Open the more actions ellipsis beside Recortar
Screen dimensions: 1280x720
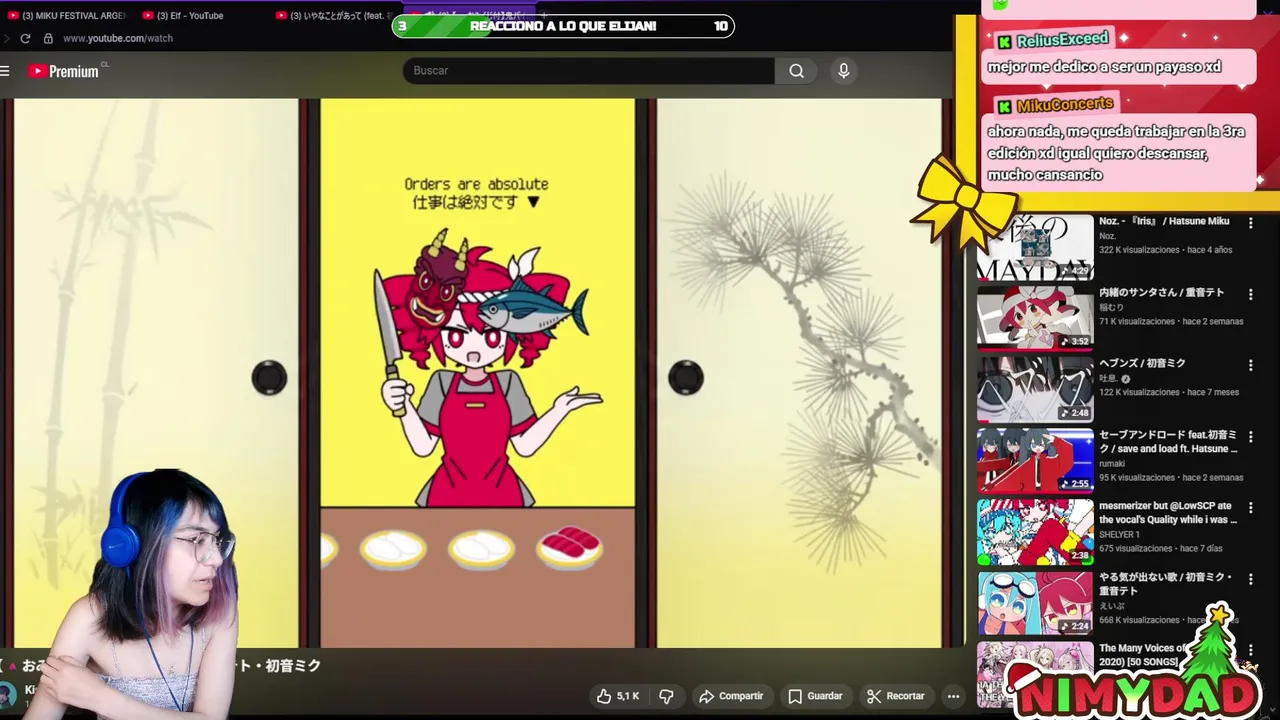pyautogui.click(x=953, y=696)
